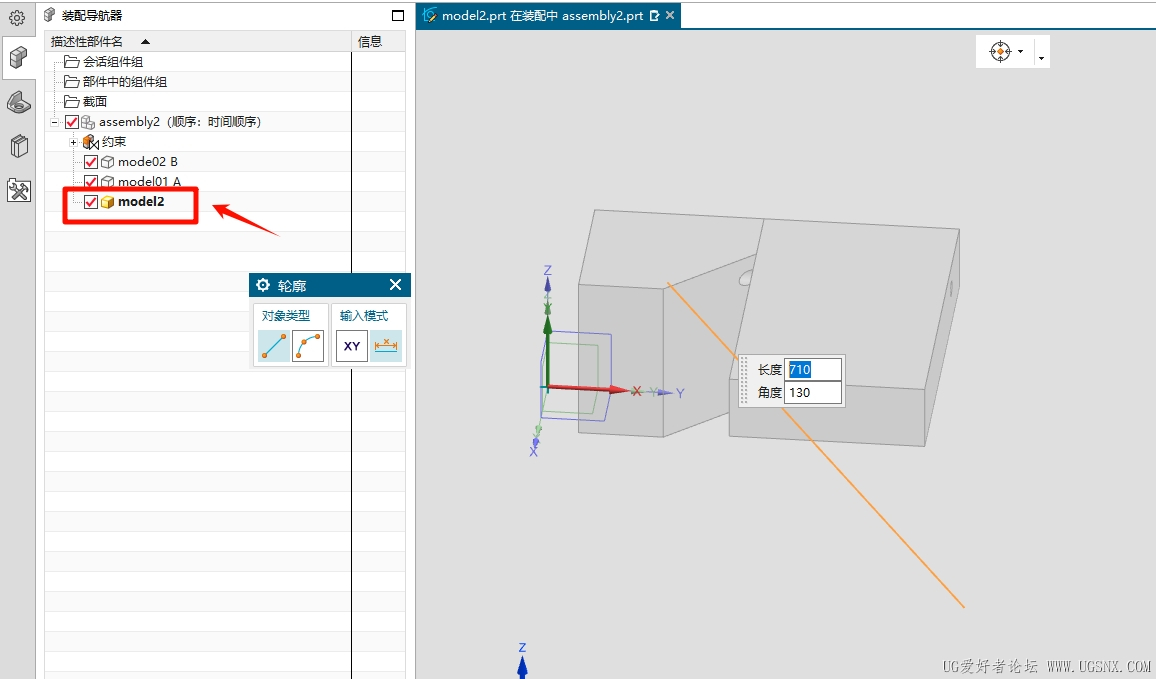Switch to parameter dimension input mode
The height and width of the screenshot is (679, 1156).
(x=386, y=346)
